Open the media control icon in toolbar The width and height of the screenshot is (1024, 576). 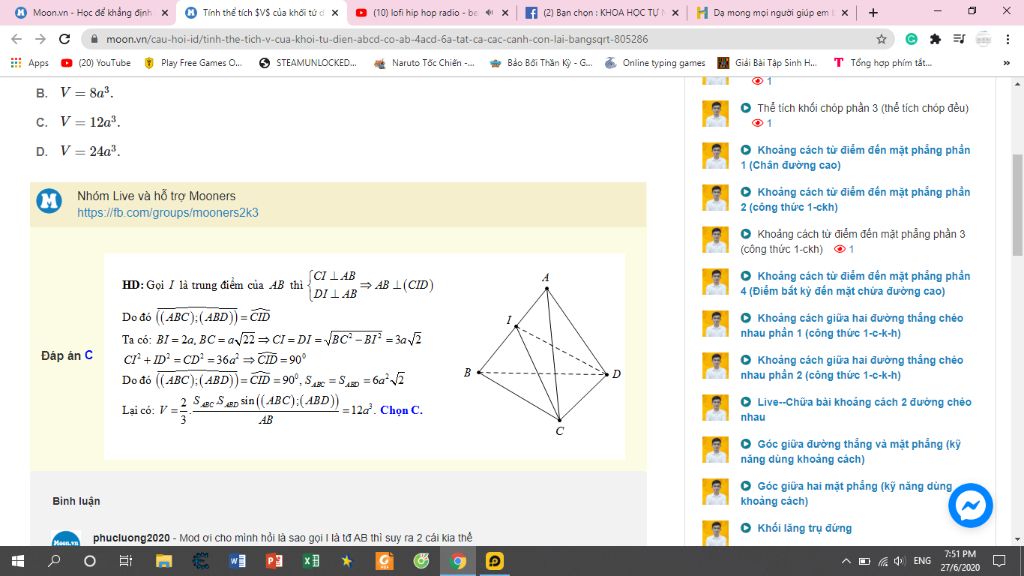coord(959,39)
